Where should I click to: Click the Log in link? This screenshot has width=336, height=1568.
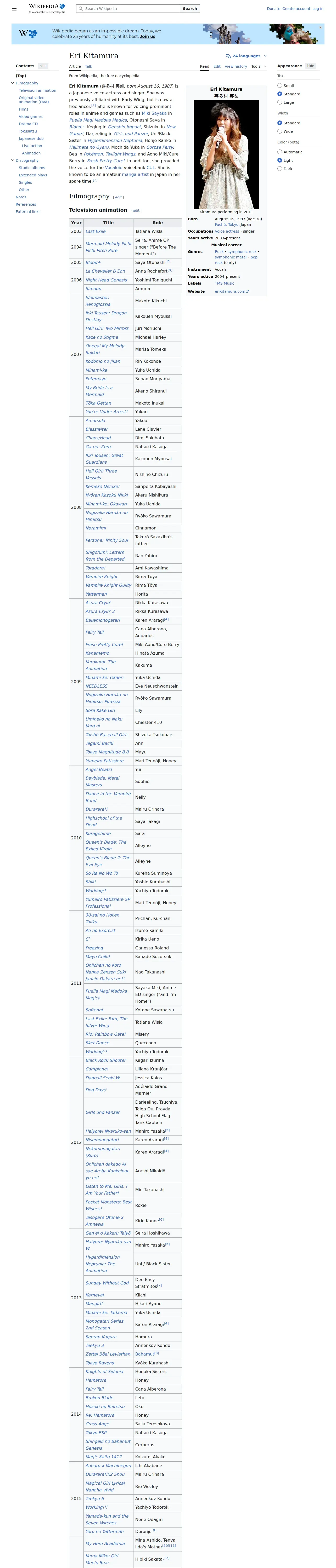tap(318, 9)
